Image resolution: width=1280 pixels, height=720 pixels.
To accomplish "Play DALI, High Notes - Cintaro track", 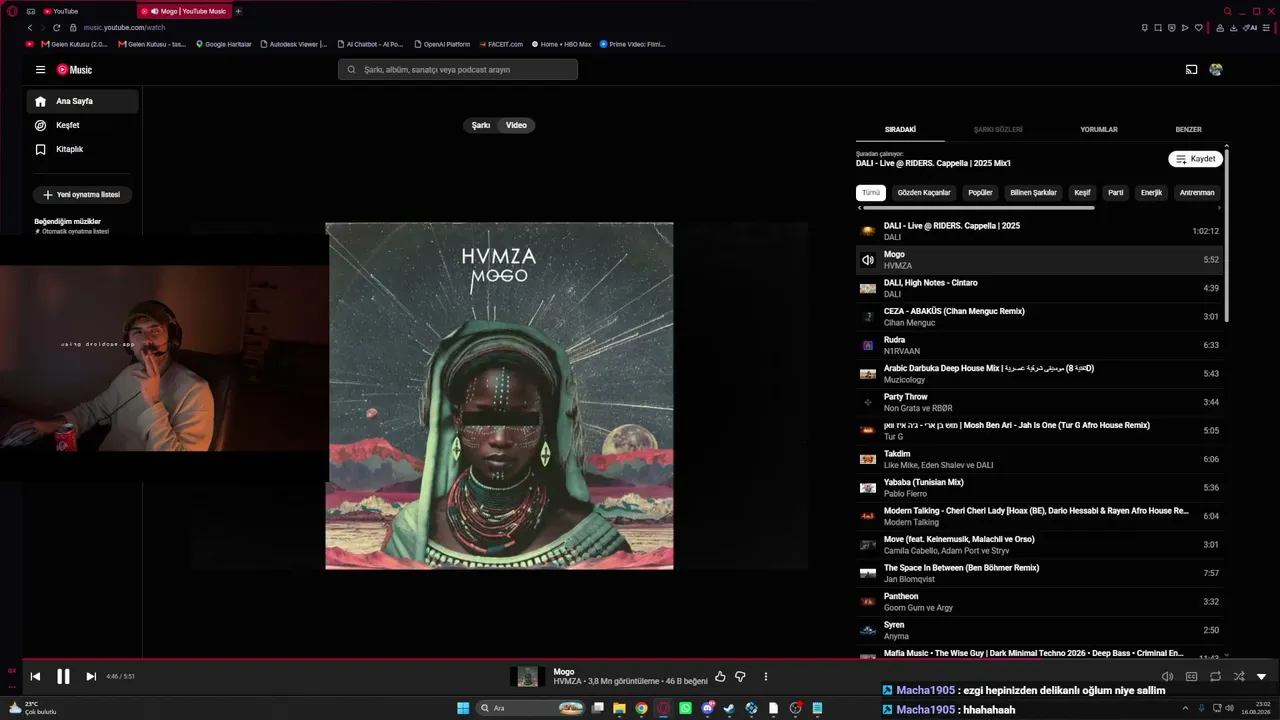I will click(1040, 288).
